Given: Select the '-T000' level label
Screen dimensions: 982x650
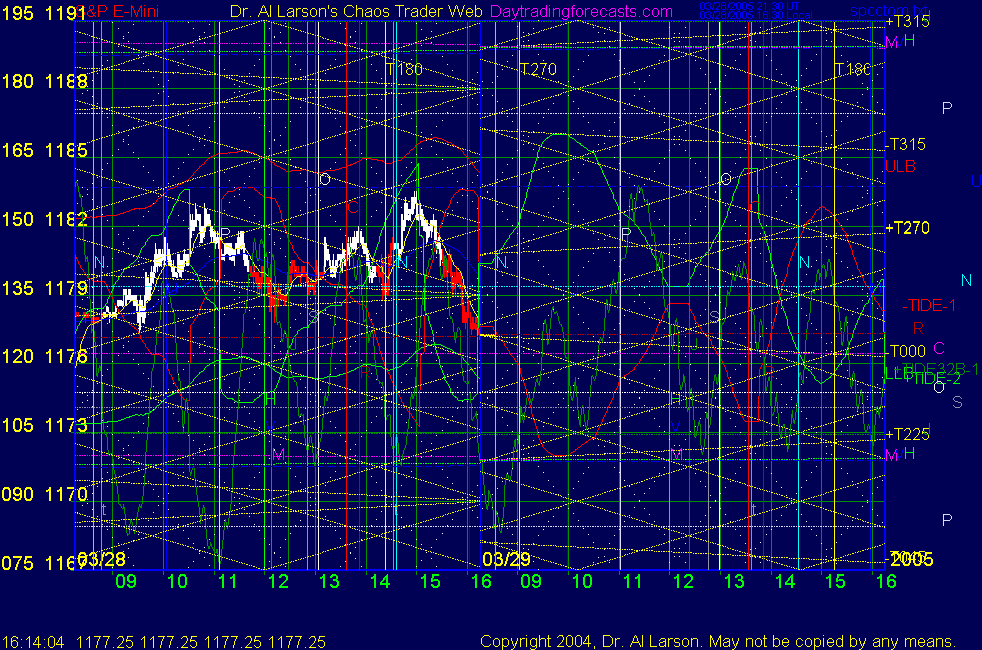Looking at the screenshot, I should click(x=906, y=351).
